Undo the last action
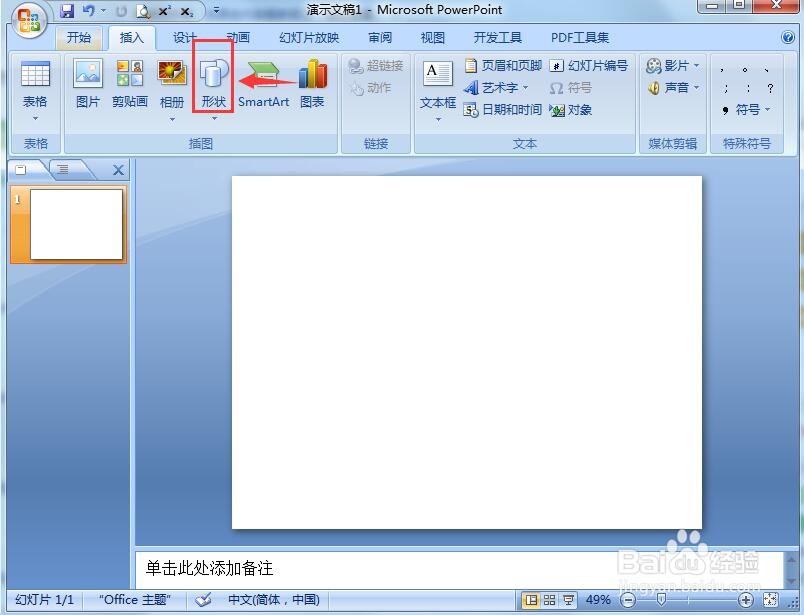Screen dimensions: 804x615 (x=89, y=11)
